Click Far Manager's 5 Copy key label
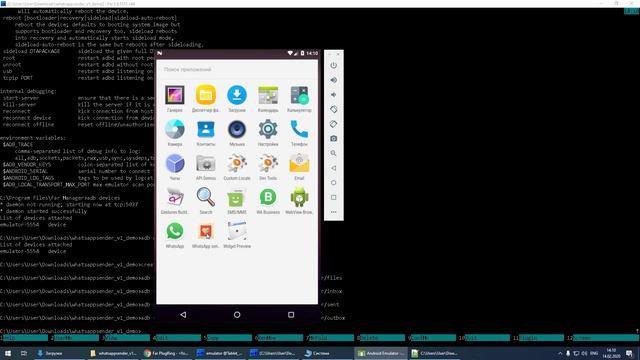Viewport: 640px width, 360px height. click(229, 338)
